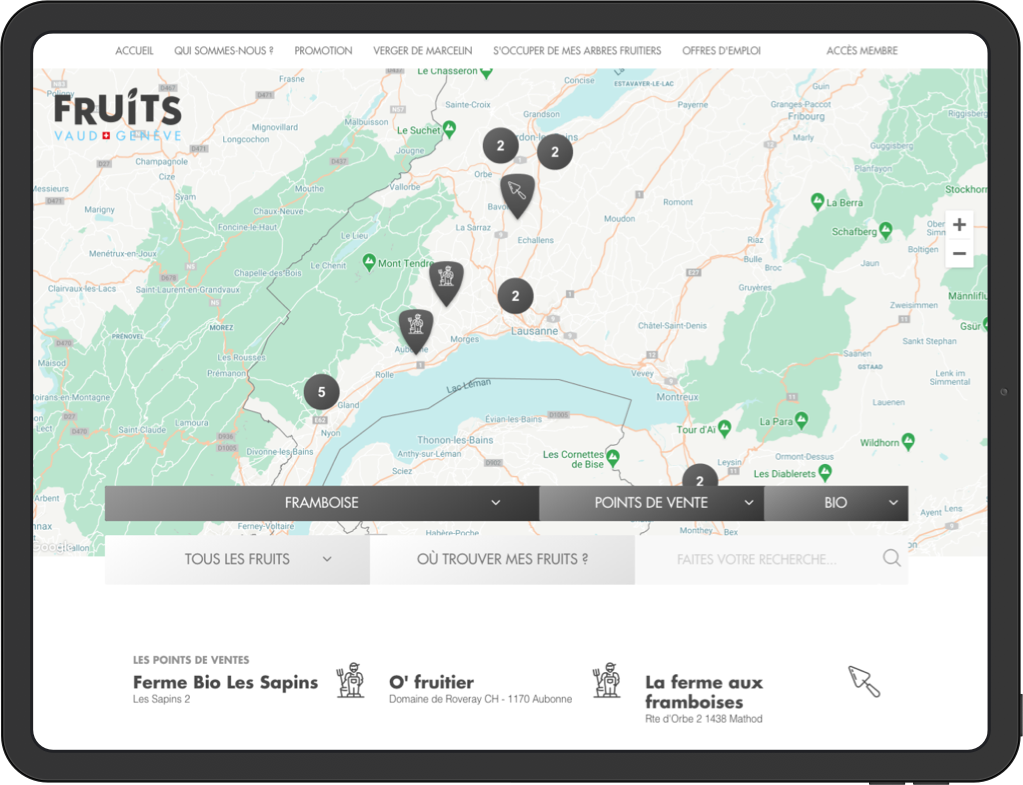Click the Tour d'Aï peak marker
1023x785 pixels.
[724, 429]
